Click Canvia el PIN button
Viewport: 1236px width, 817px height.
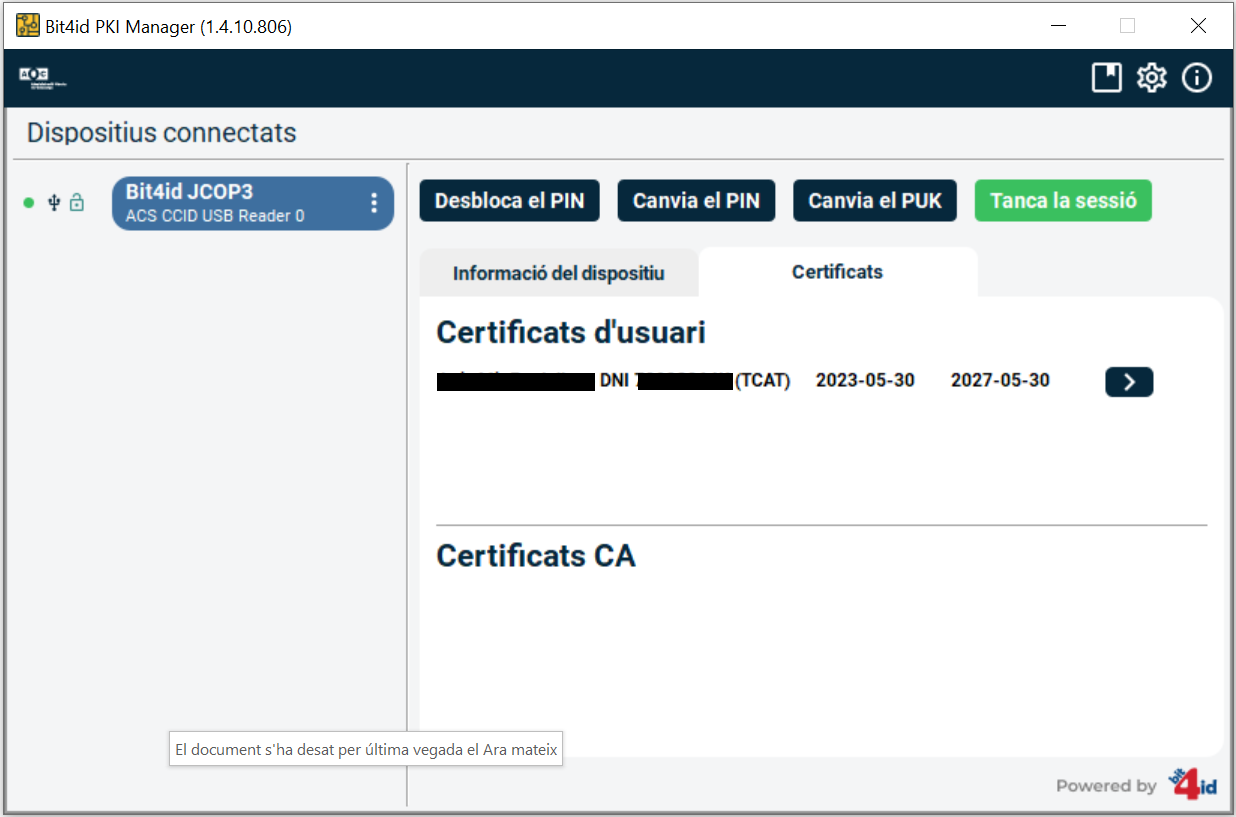(696, 201)
